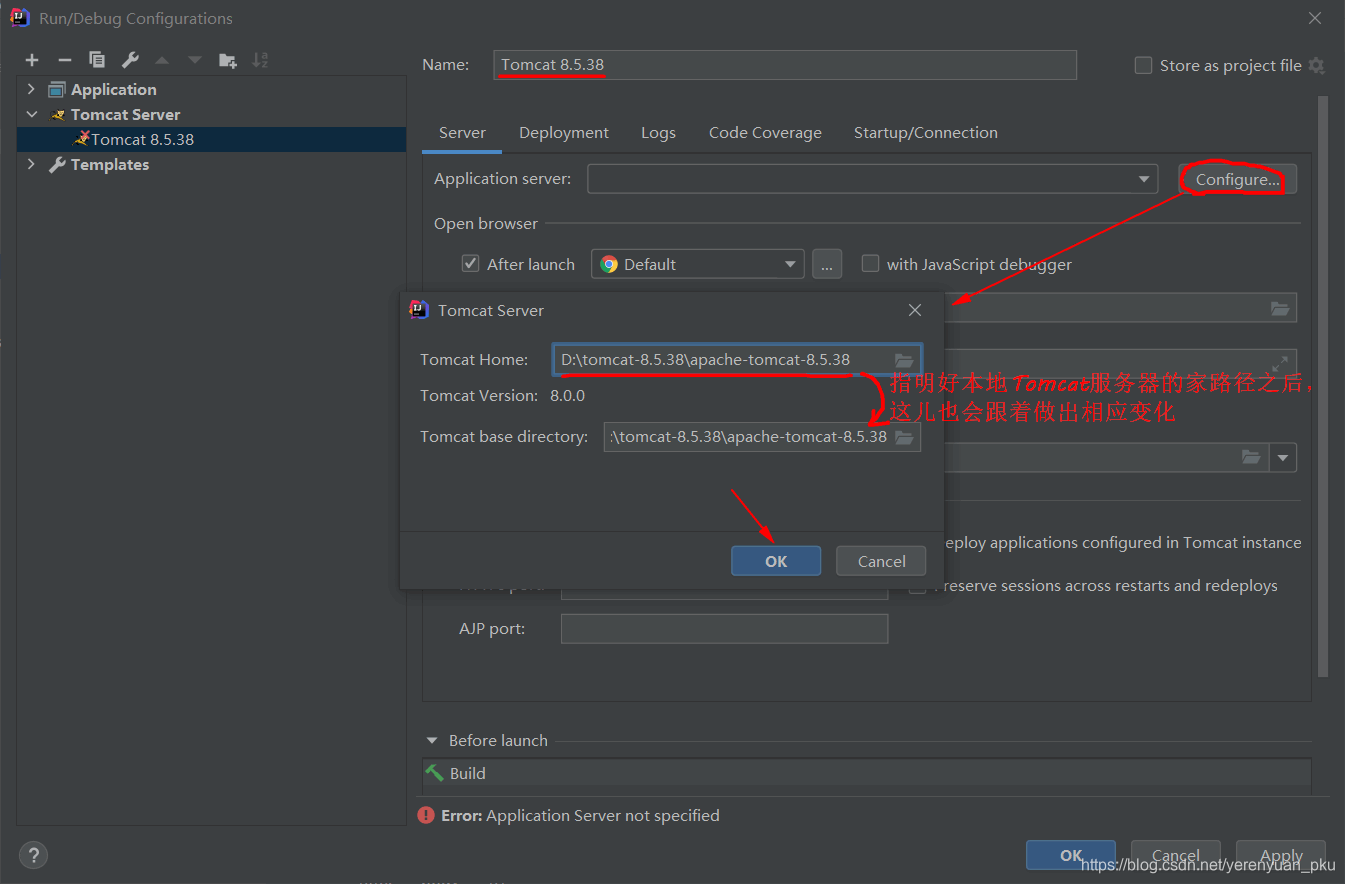1345x884 pixels.
Task: Click Build task row in Before launch
Action: click(866, 773)
